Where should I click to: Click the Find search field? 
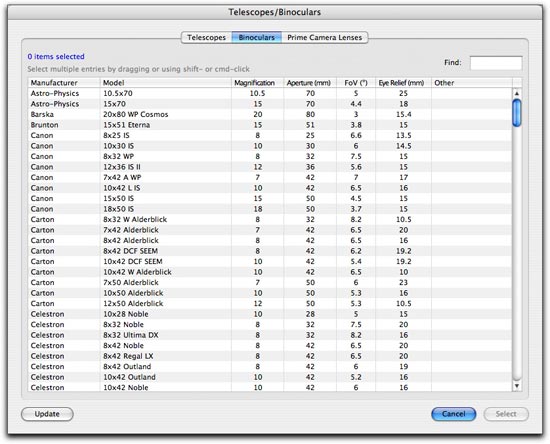click(x=496, y=63)
